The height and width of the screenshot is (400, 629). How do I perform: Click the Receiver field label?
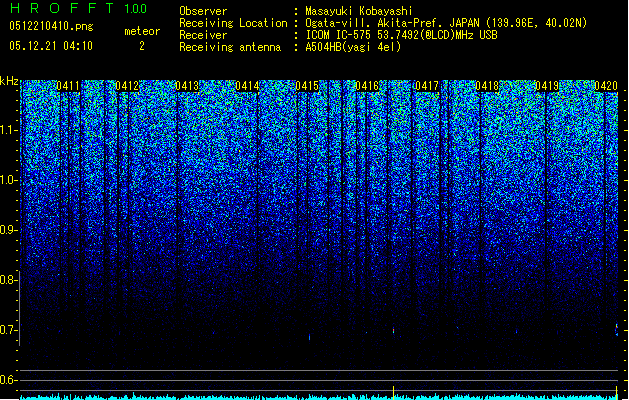pyautogui.click(x=203, y=35)
